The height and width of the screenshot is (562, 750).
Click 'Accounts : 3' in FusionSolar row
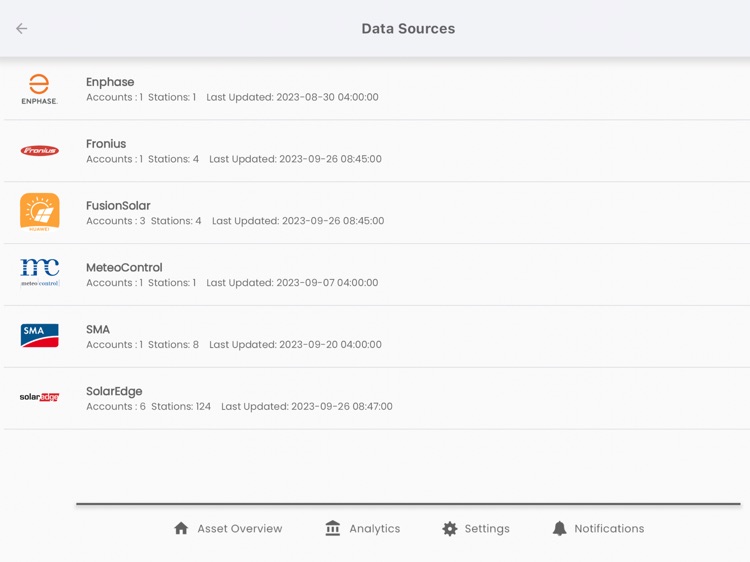[x=116, y=221]
